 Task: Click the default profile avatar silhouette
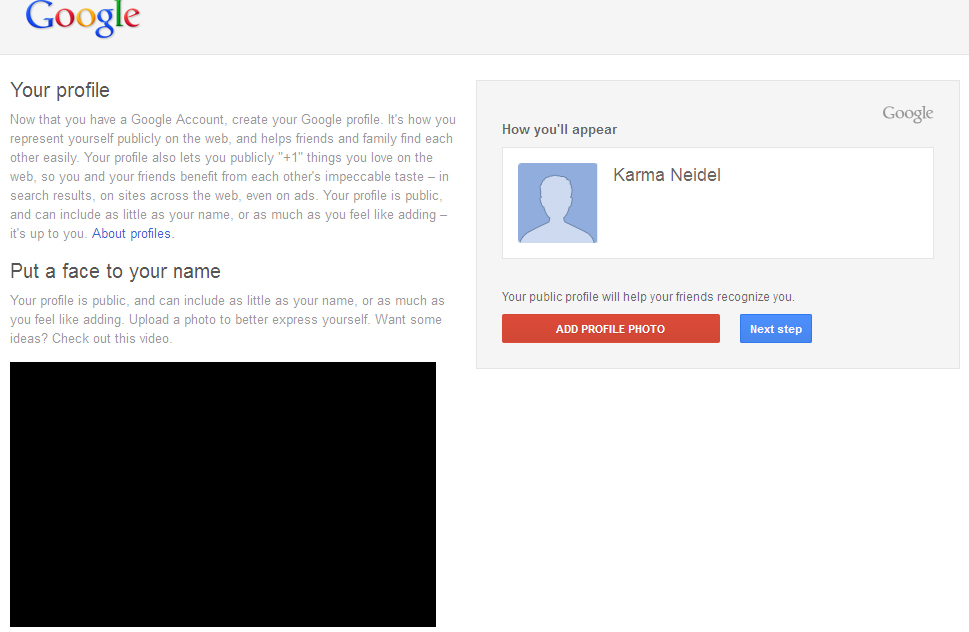[557, 203]
